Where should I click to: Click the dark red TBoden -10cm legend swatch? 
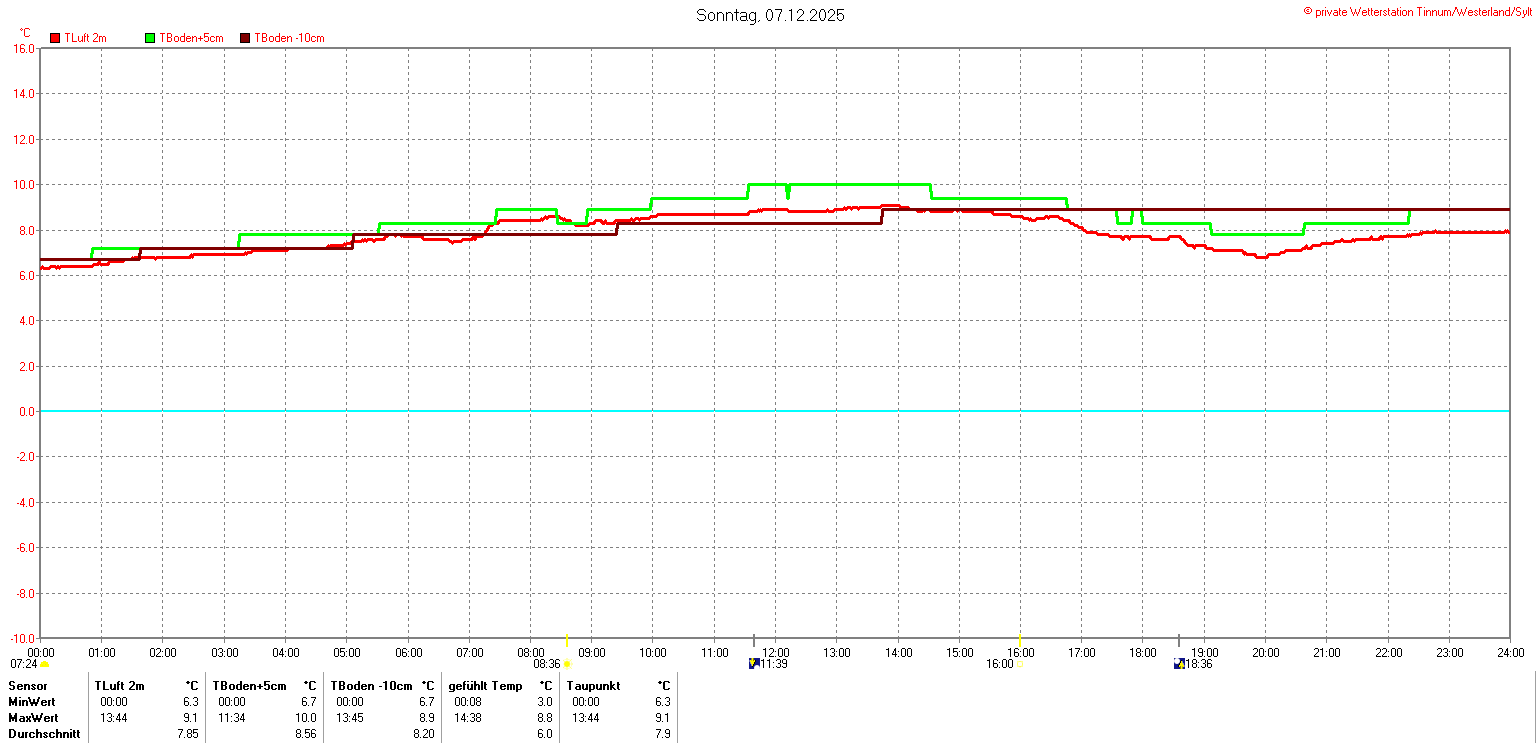(x=245, y=38)
